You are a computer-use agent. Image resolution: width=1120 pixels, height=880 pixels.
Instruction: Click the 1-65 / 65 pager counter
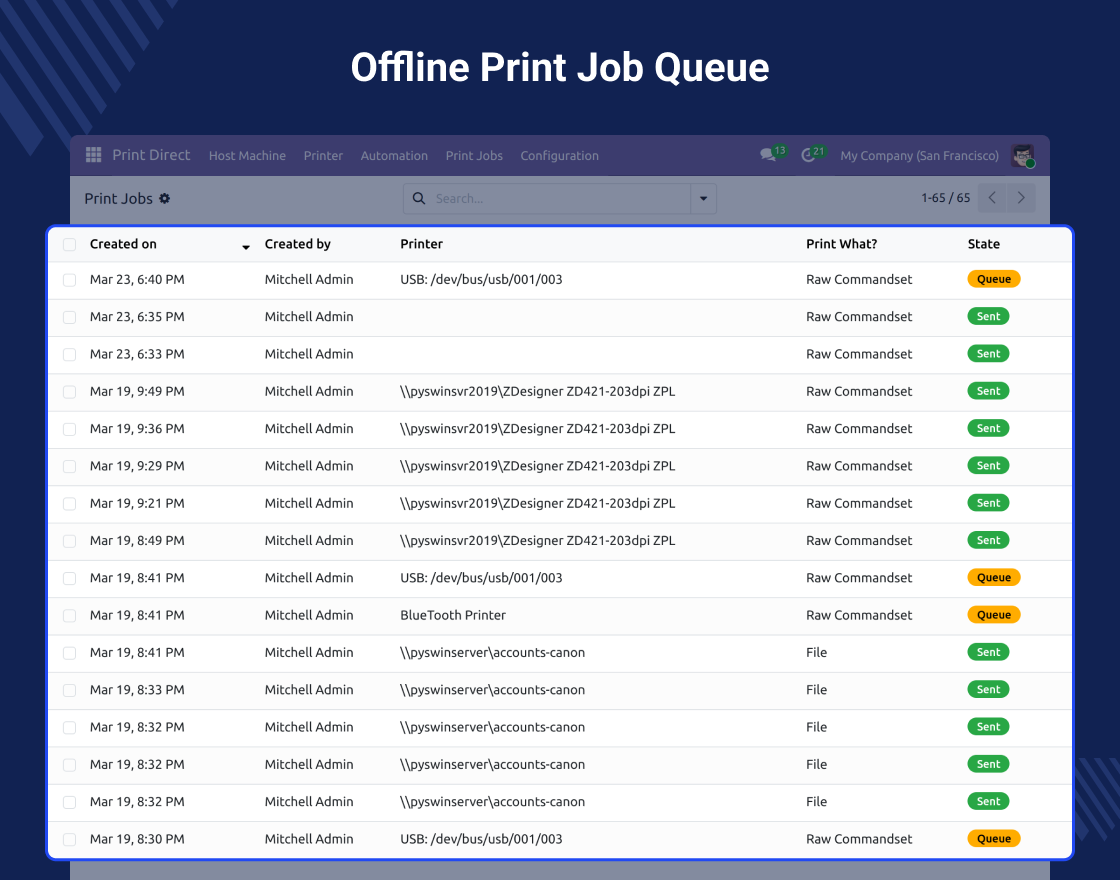click(x=945, y=198)
